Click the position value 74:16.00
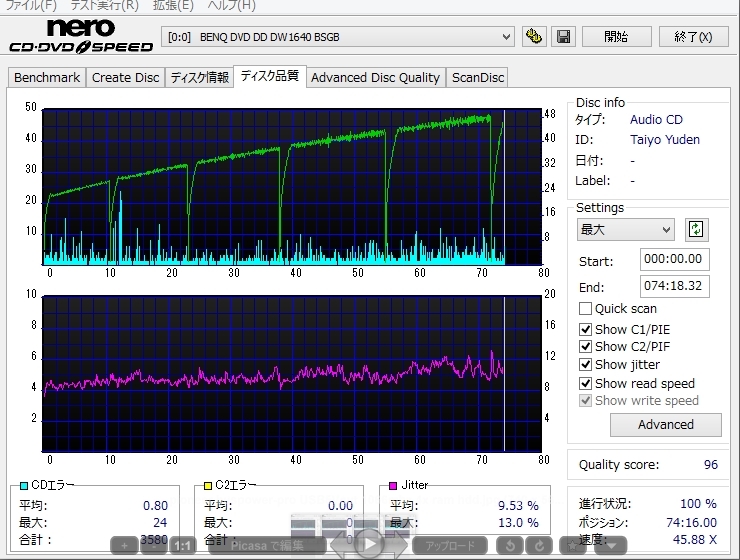Screen dimensions: 740x560 coord(691,523)
